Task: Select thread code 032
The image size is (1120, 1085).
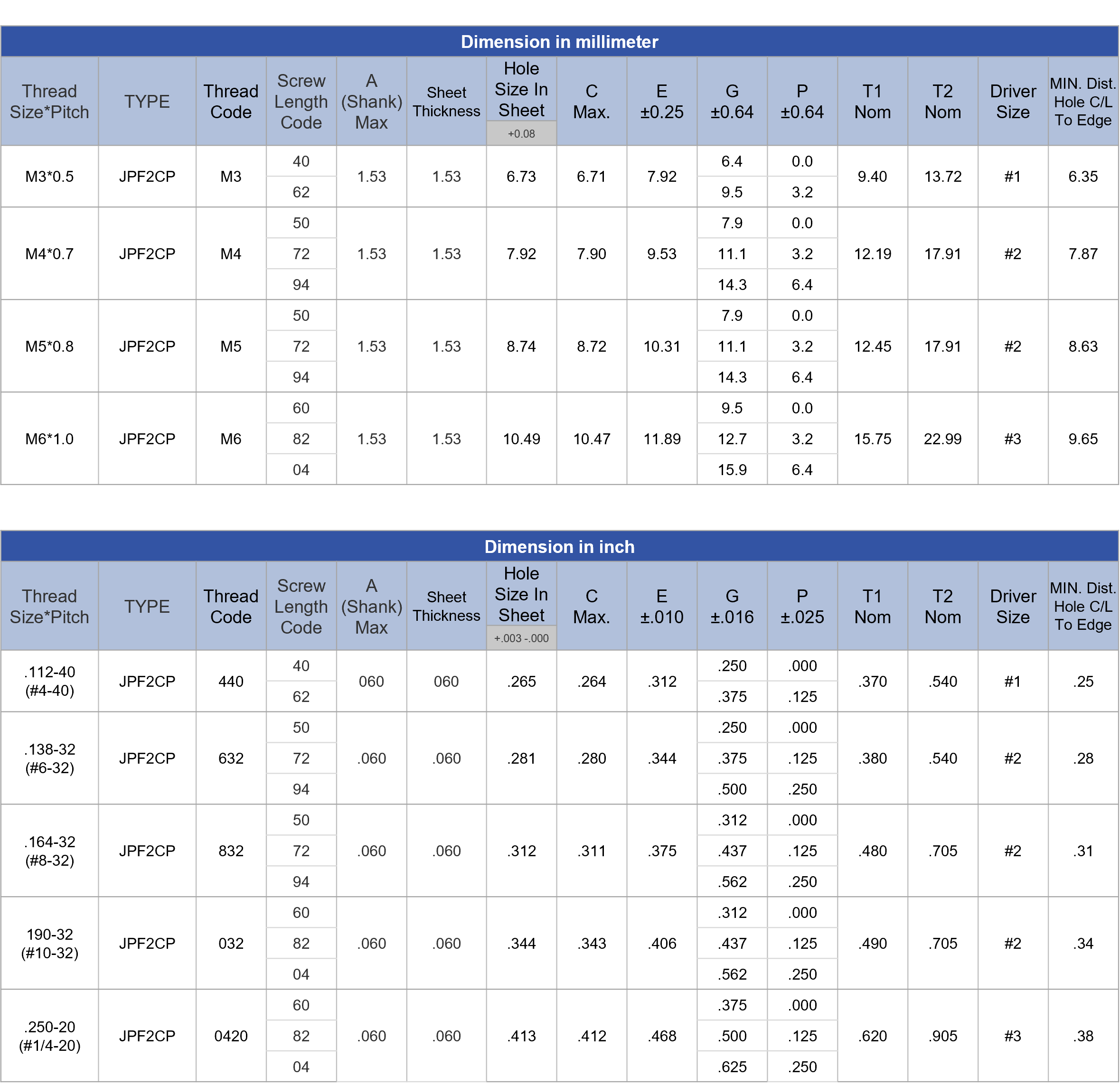Action: pos(231,943)
